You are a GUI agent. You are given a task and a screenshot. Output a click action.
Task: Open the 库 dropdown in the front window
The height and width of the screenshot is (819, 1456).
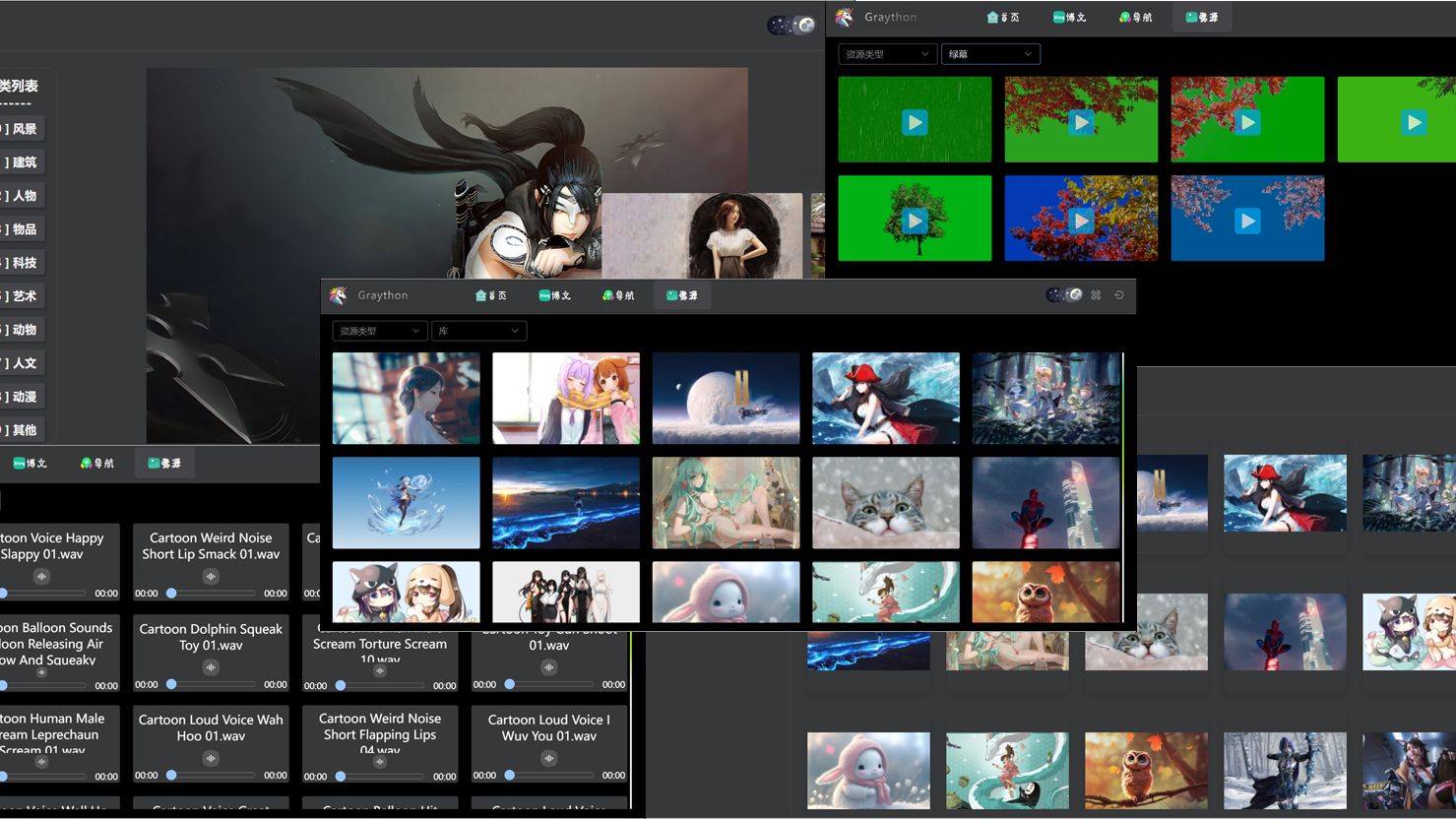pyautogui.click(x=478, y=331)
